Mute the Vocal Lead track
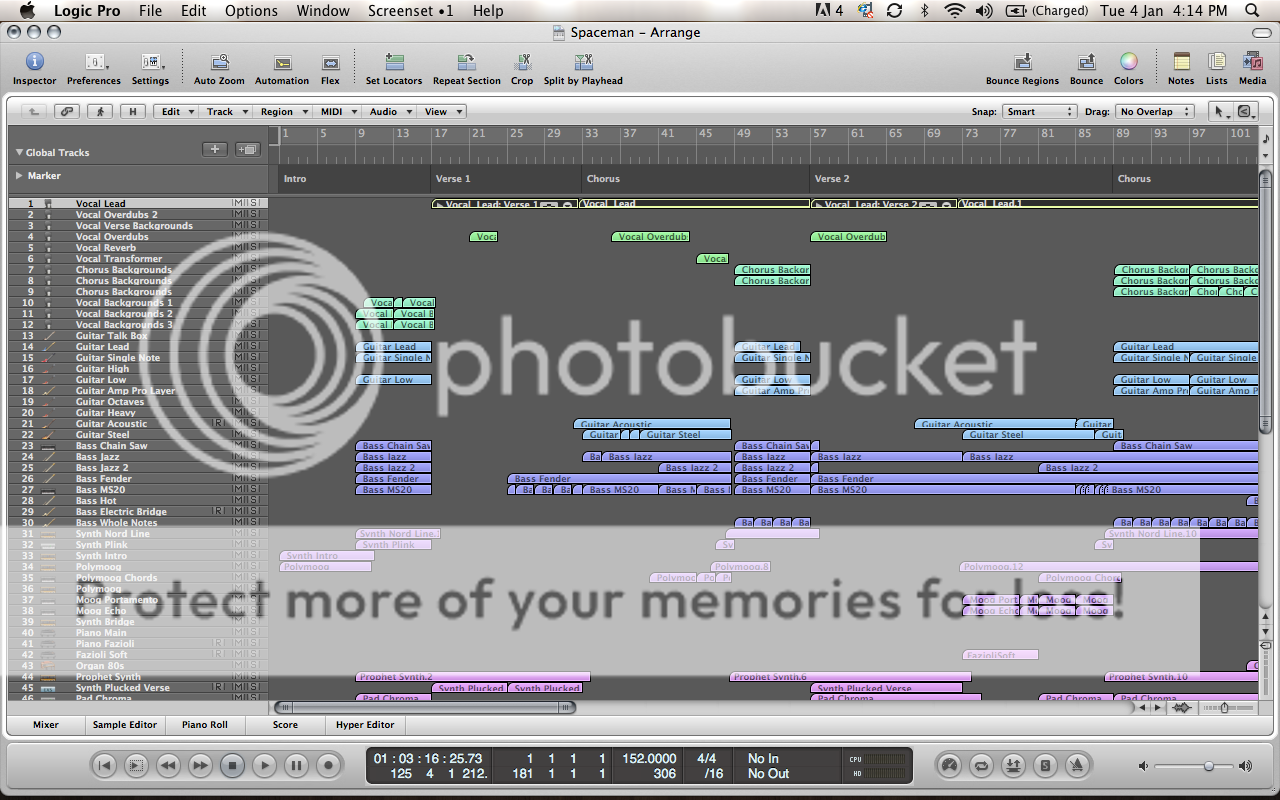The width and height of the screenshot is (1280, 800). 237,203
